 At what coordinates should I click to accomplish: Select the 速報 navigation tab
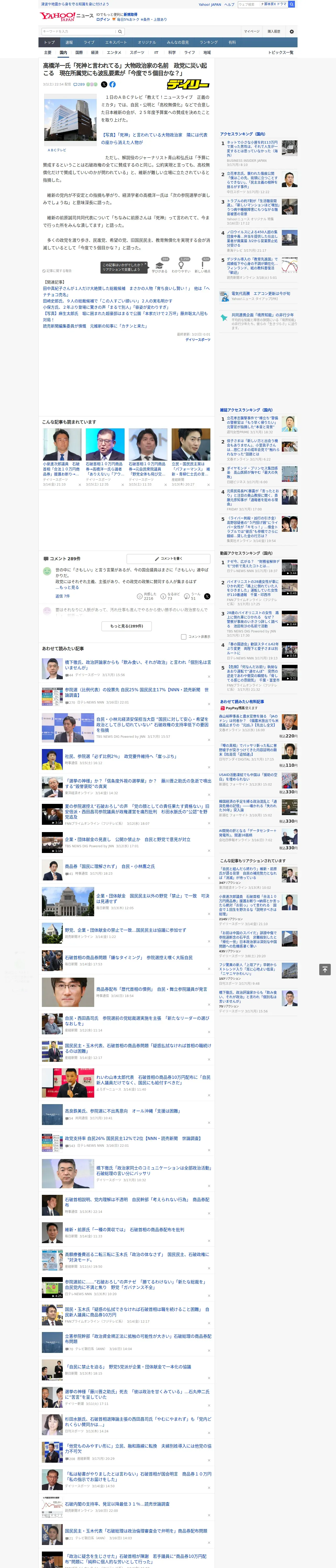[x=69, y=43]
